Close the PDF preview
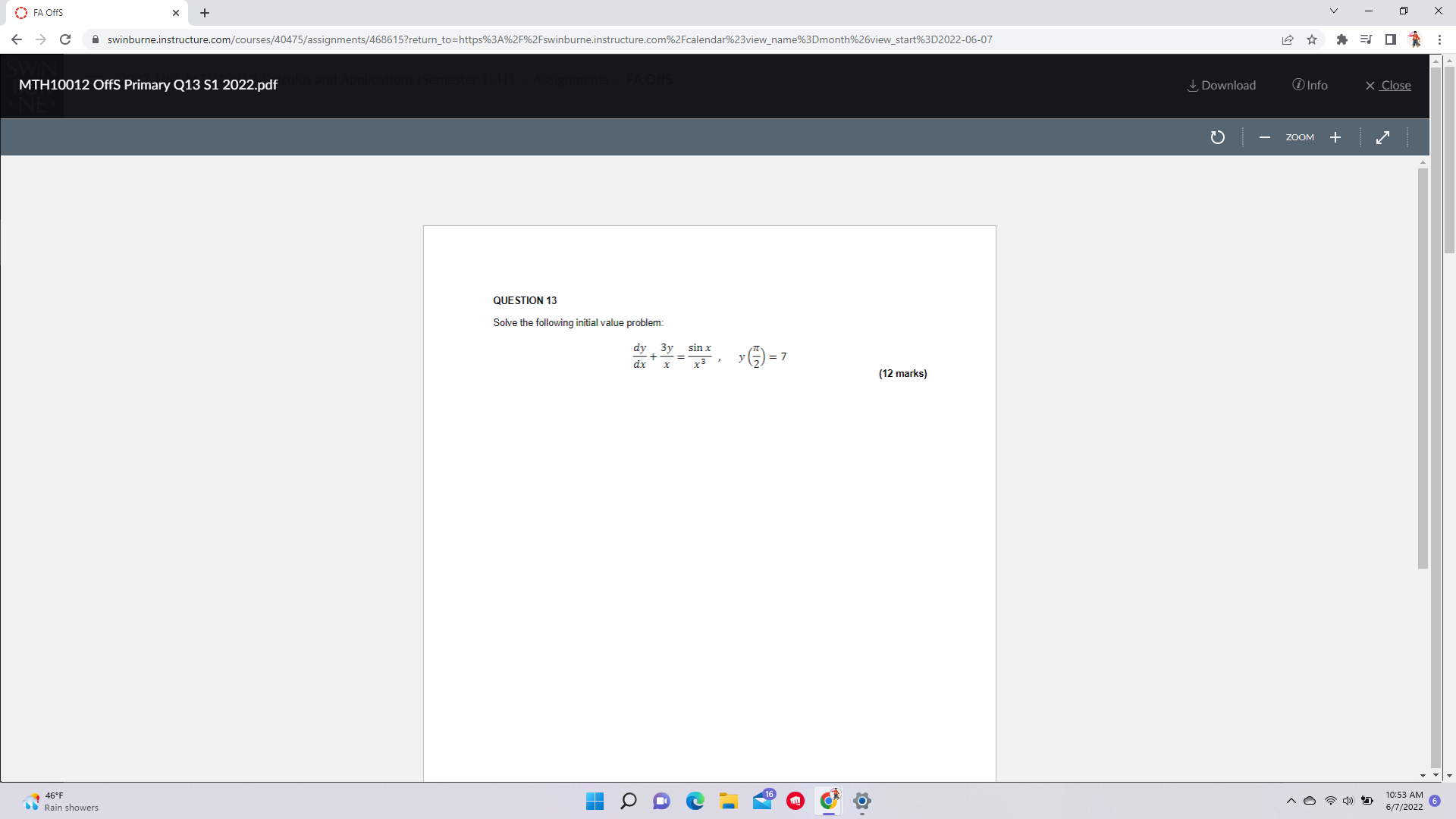1456x819 pixels. (1388, 85)
